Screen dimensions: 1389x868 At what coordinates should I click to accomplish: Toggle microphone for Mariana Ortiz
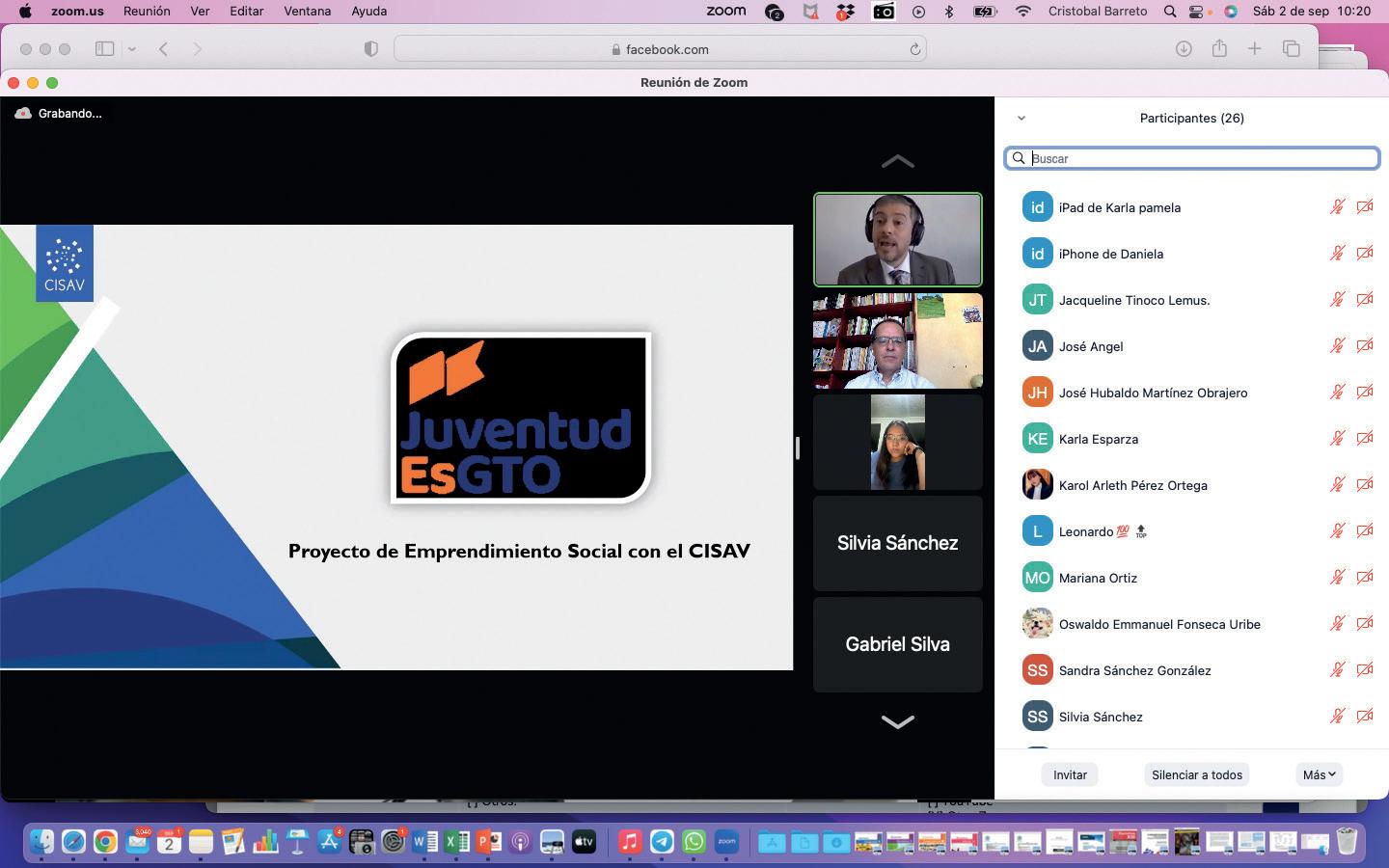coord(1338,578)
